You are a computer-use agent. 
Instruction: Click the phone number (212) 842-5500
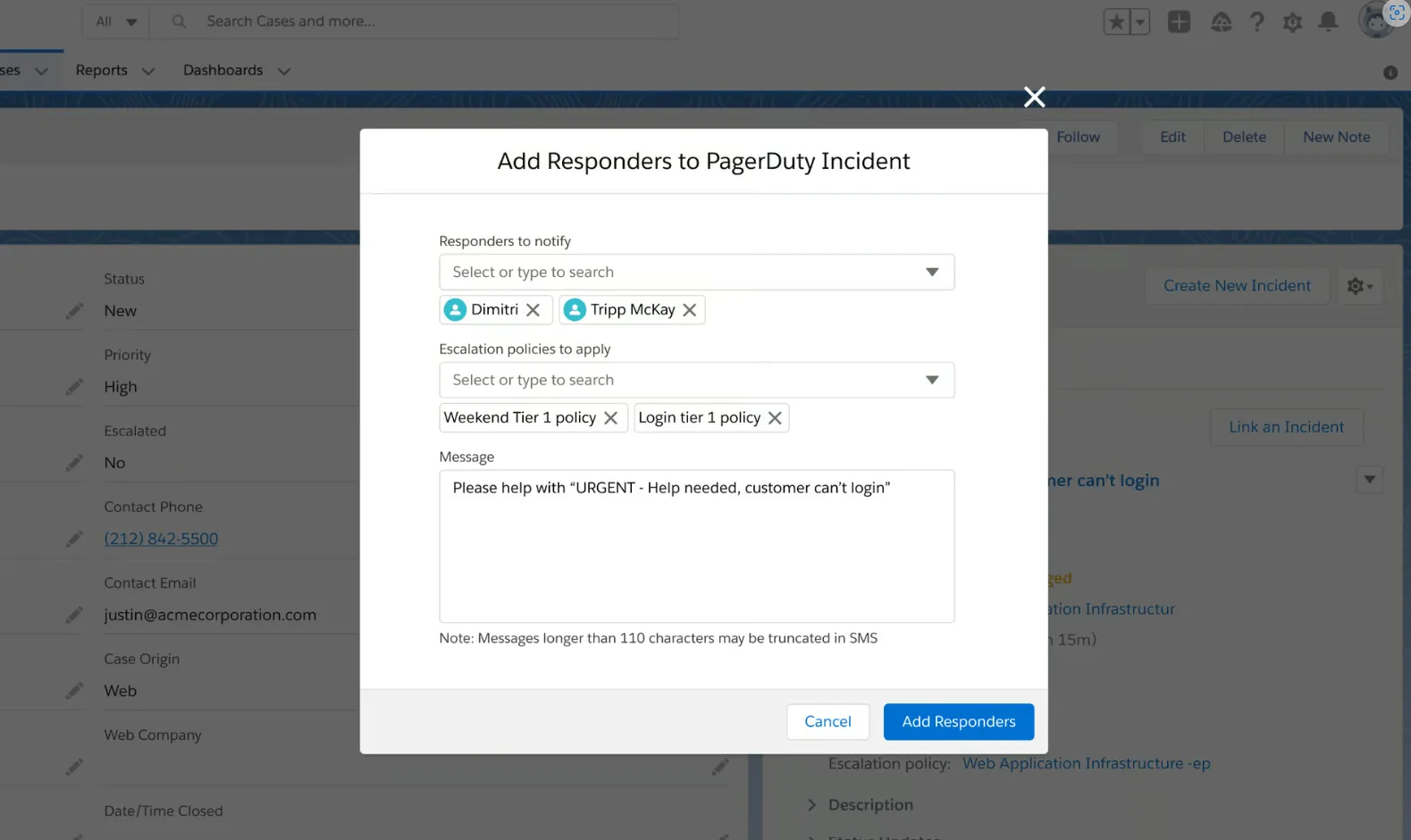161,539
